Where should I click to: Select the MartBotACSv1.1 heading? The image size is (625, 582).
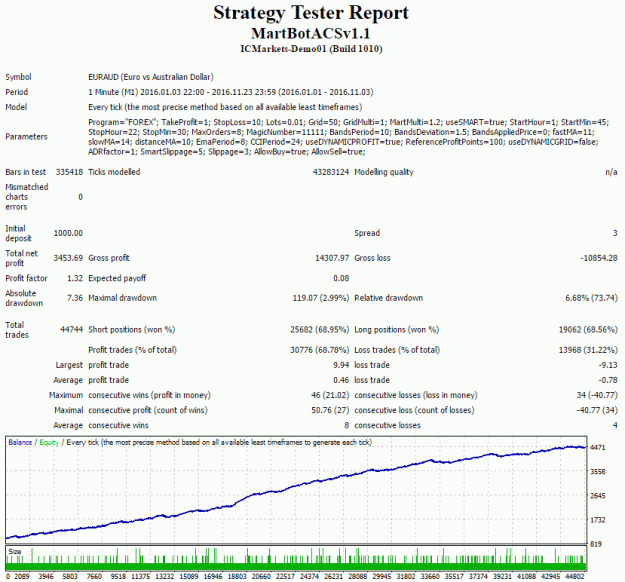tap(311, 33)
